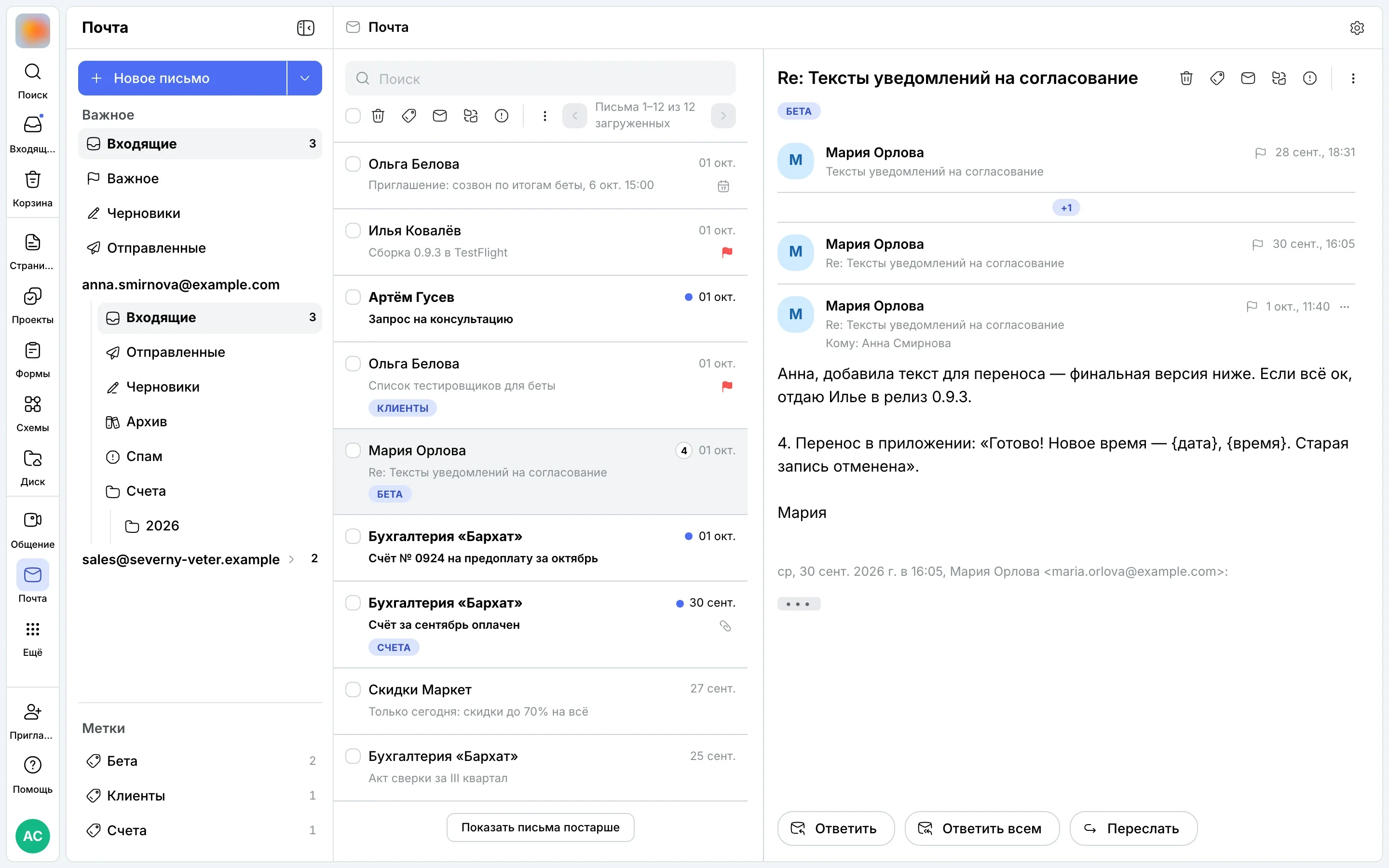Select Счёт № 0924 letter checkbox
The image size is (1389, 868).
coord(353,536)
